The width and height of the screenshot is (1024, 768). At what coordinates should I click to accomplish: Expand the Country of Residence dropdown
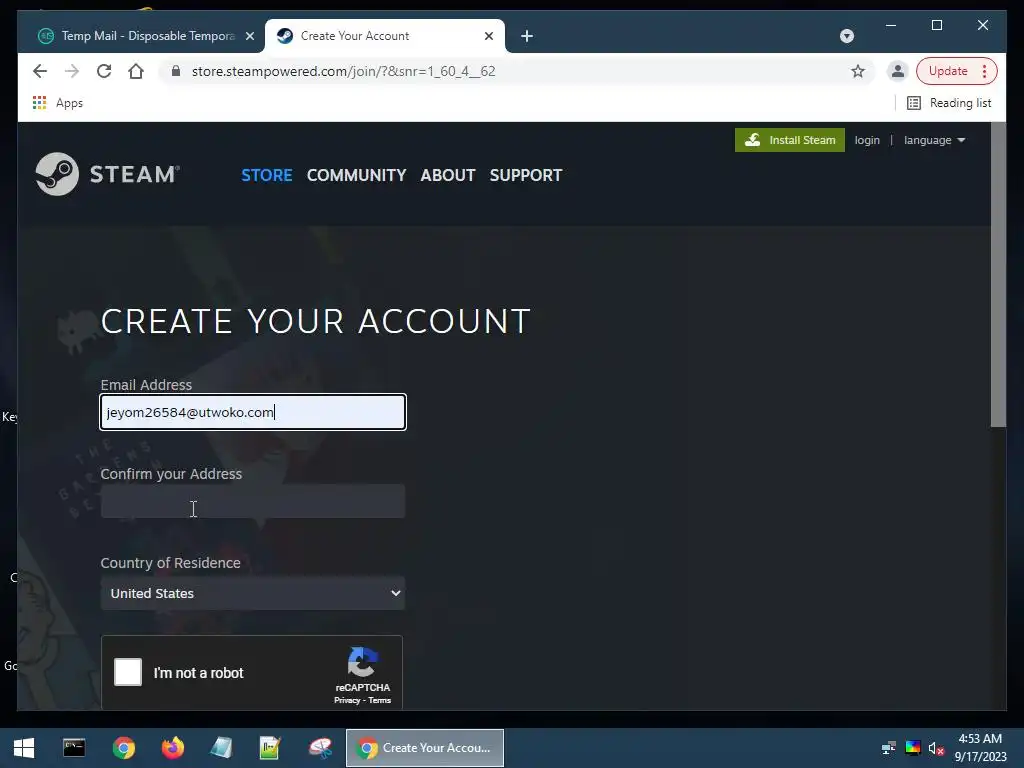[253, 593]
